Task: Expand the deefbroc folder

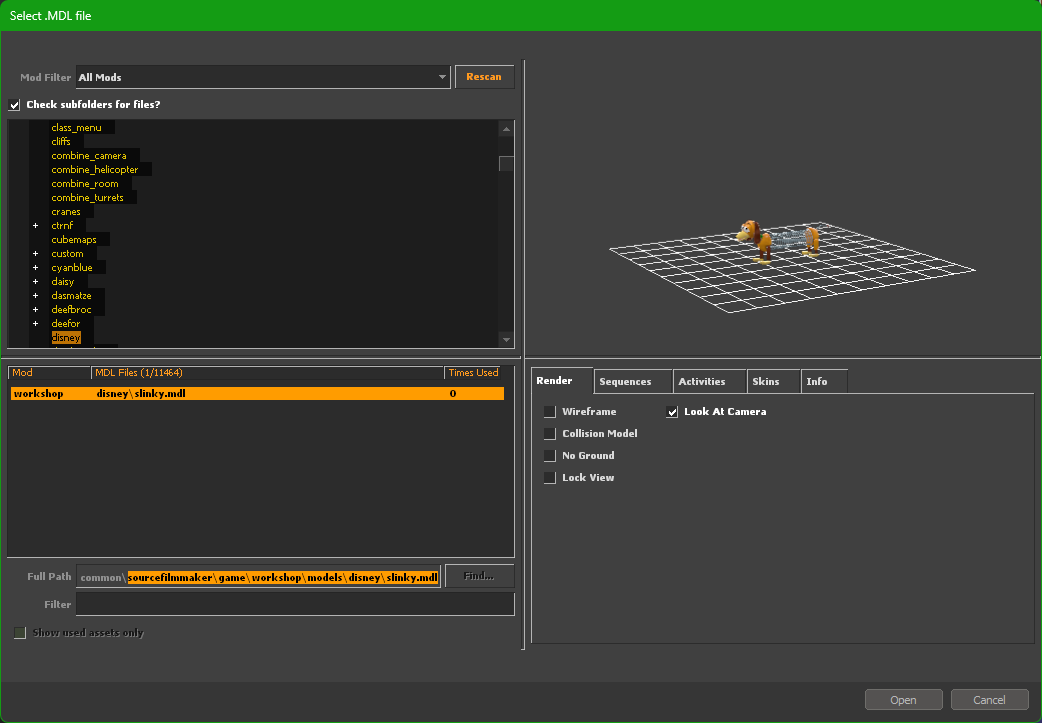Action: (x=36, y=310)
